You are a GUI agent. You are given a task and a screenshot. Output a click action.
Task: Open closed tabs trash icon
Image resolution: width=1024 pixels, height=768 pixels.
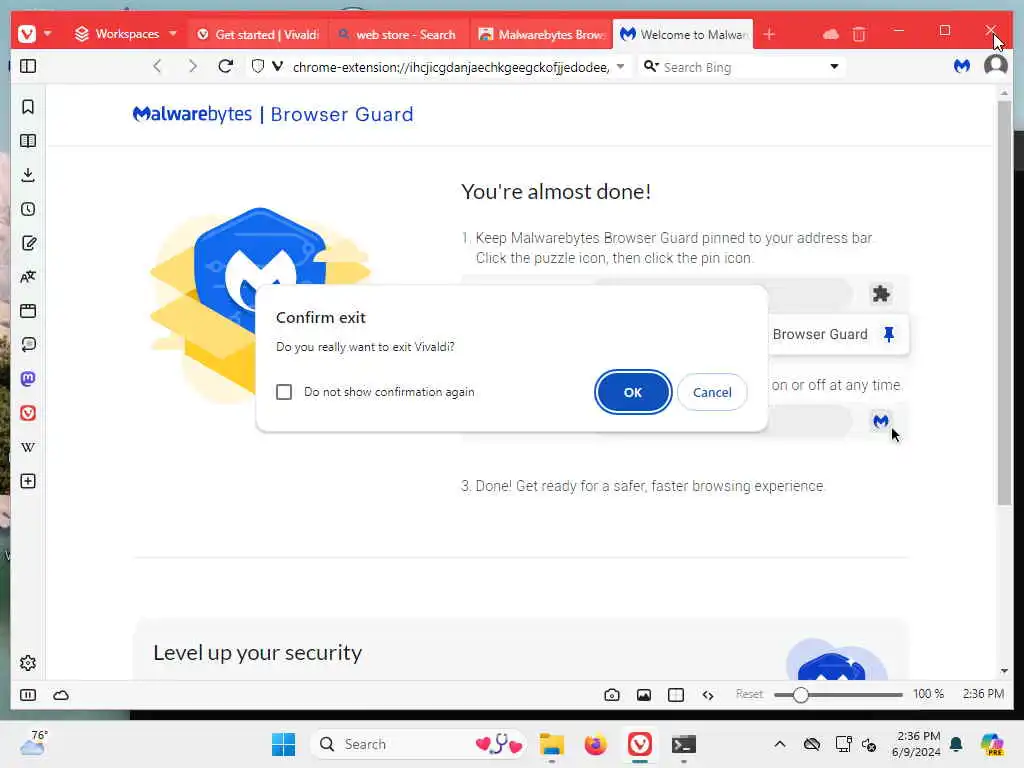[x=859, y=34]
